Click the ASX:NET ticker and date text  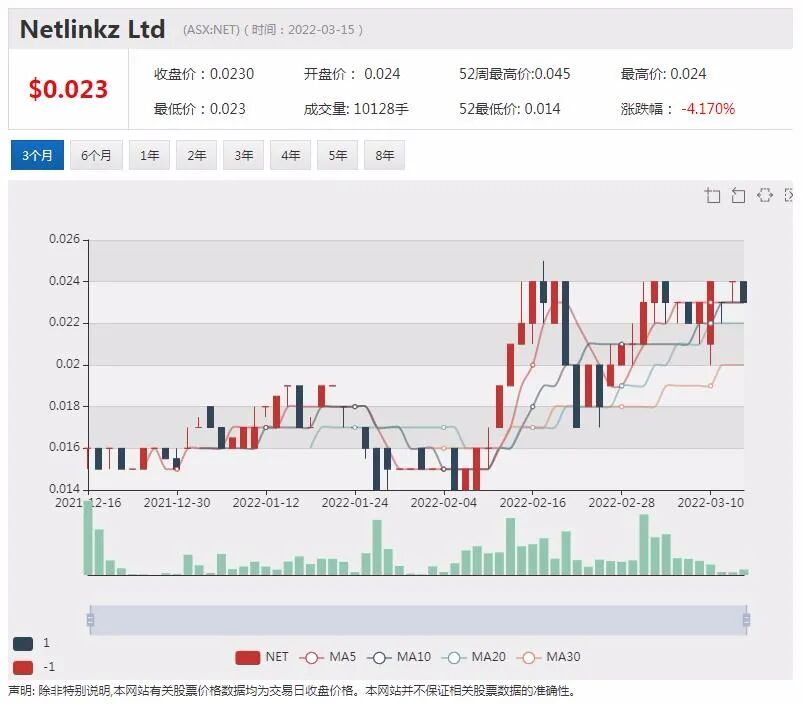coord(273,30)
